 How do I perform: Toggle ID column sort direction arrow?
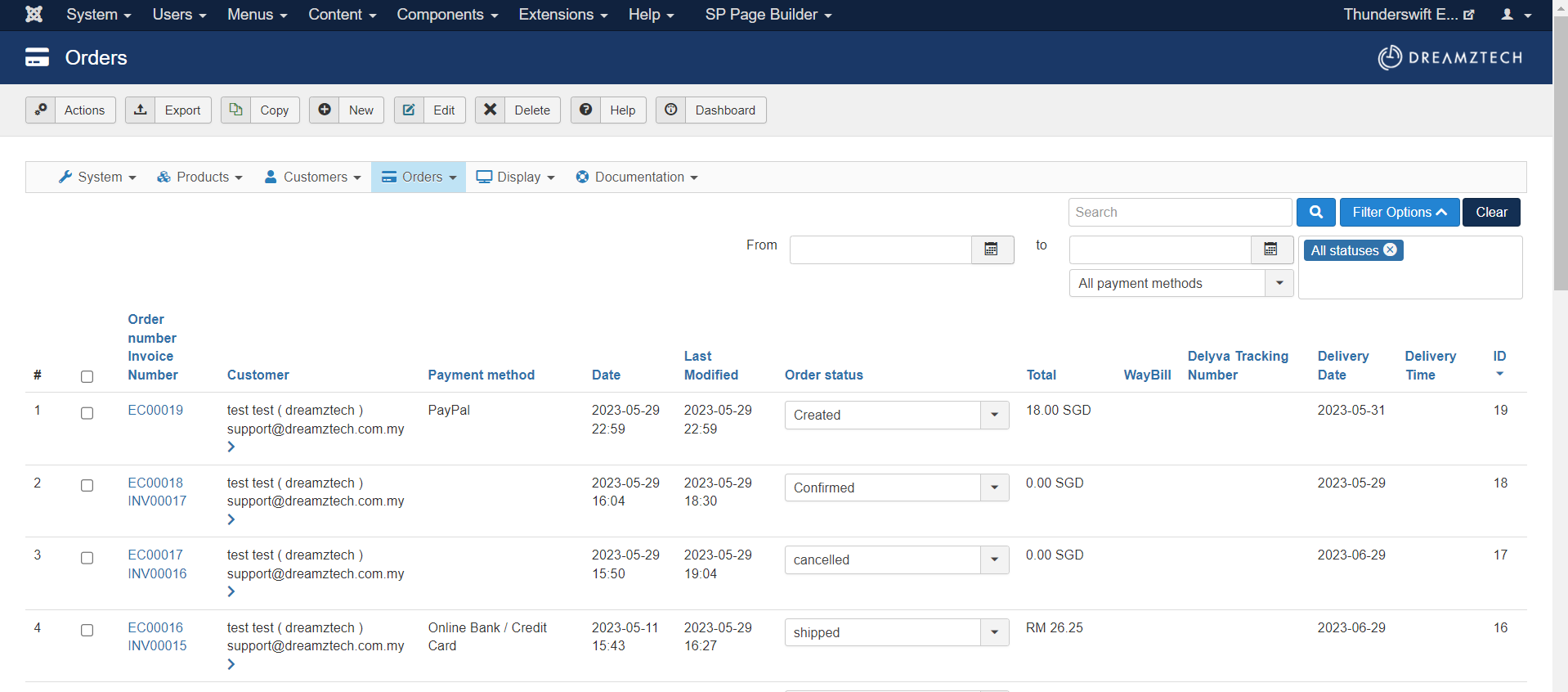point(1499,374)
